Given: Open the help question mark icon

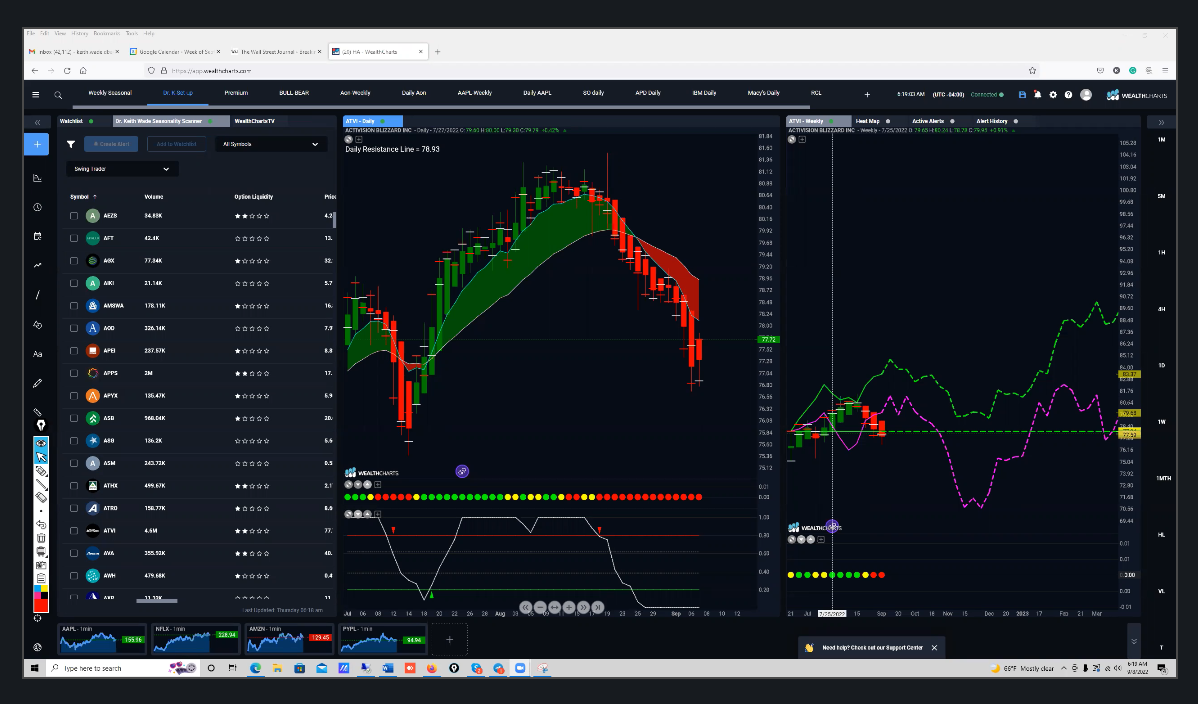Looking at the screenshot, I should coord(1068,95).
